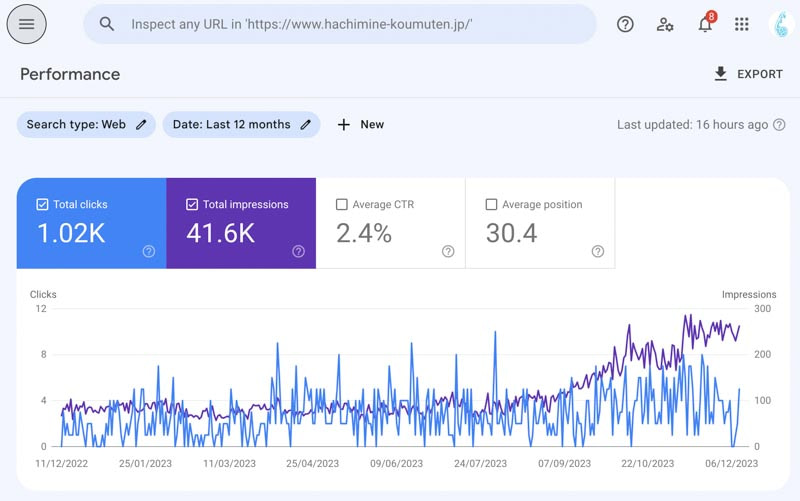The image size is (800, 501).
Task: Uncheck the Total impressions checkbox
Action: point(192,204)
